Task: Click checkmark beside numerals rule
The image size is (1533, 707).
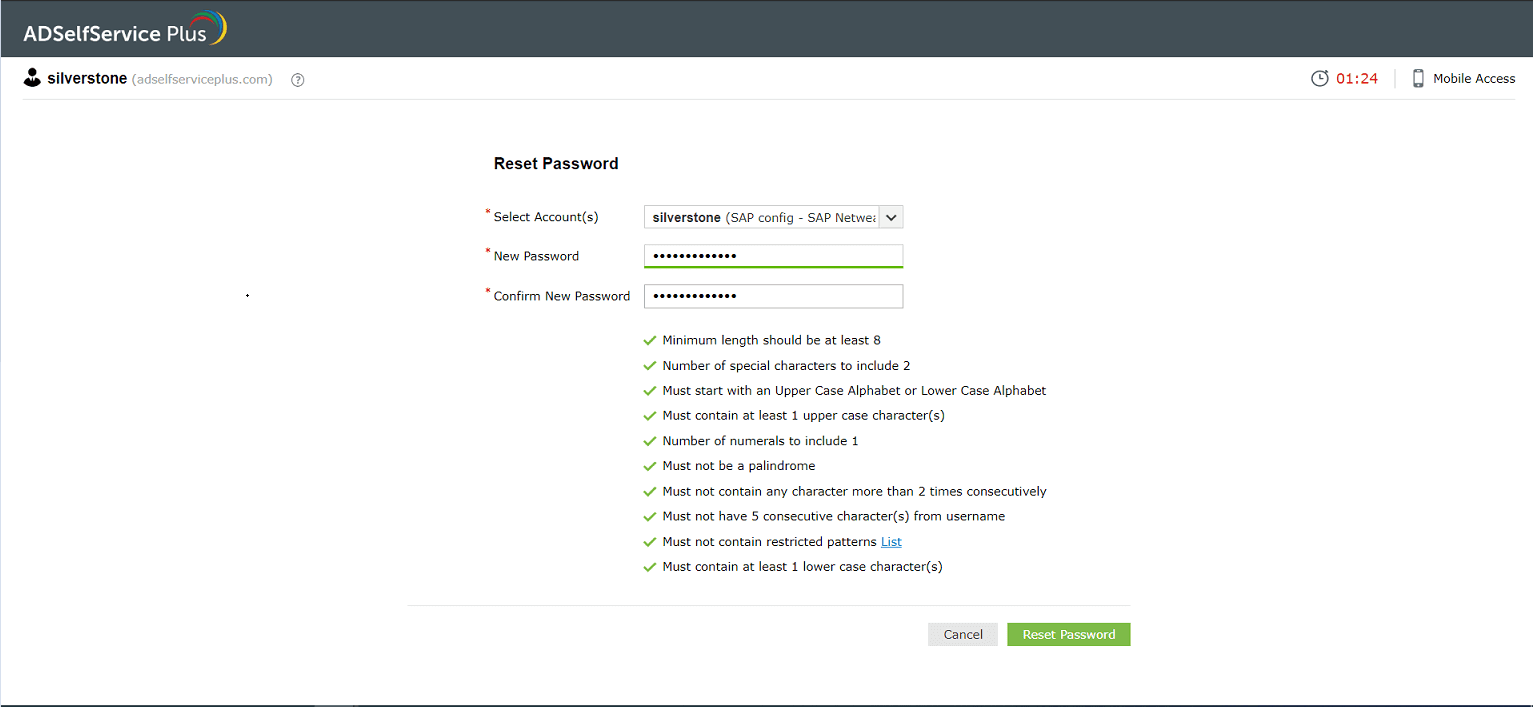Action: pyautogui.click(x=650, y=442)
